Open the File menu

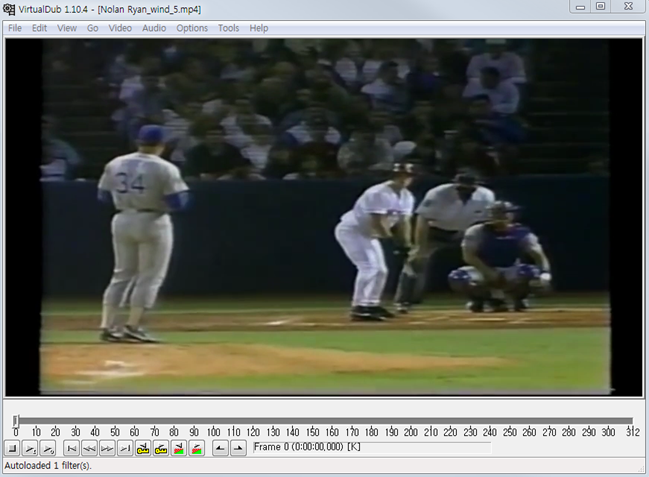point(15,28)
